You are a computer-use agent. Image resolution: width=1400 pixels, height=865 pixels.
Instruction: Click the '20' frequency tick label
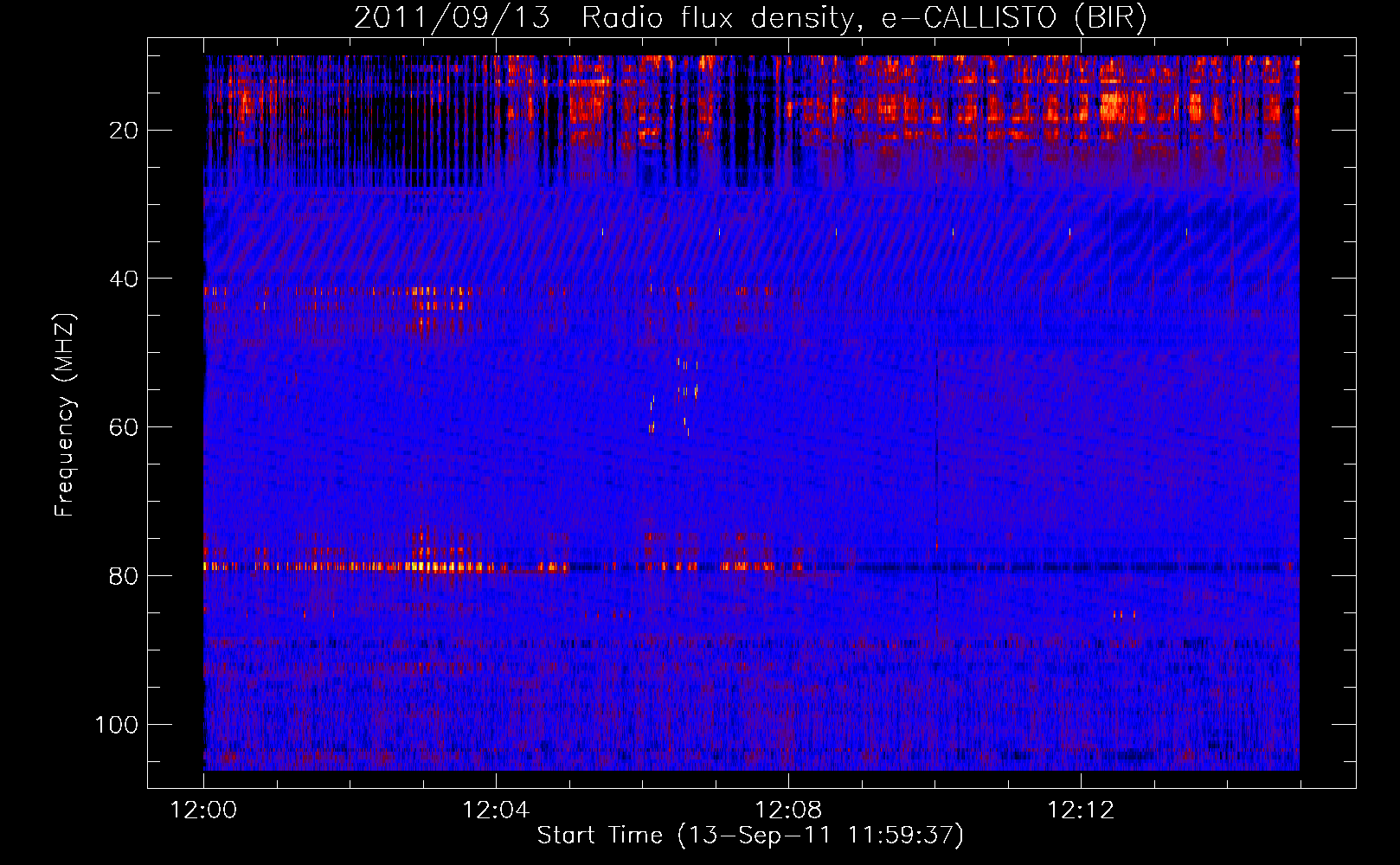pos(125,131)
